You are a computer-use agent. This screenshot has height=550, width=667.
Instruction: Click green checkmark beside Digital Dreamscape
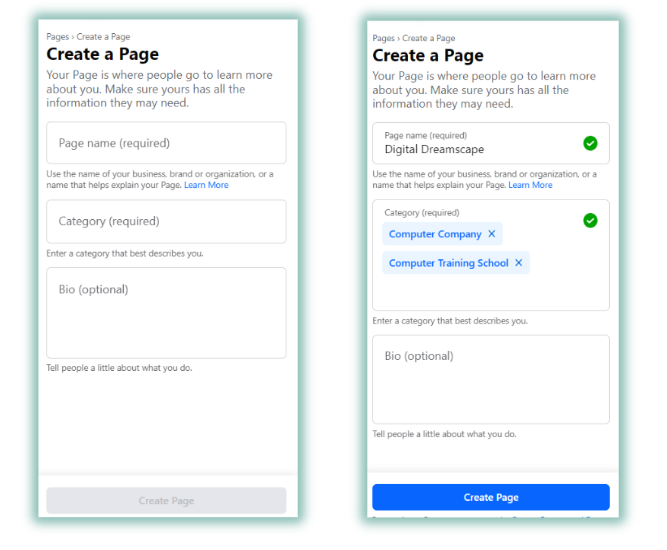click(590, 143)
